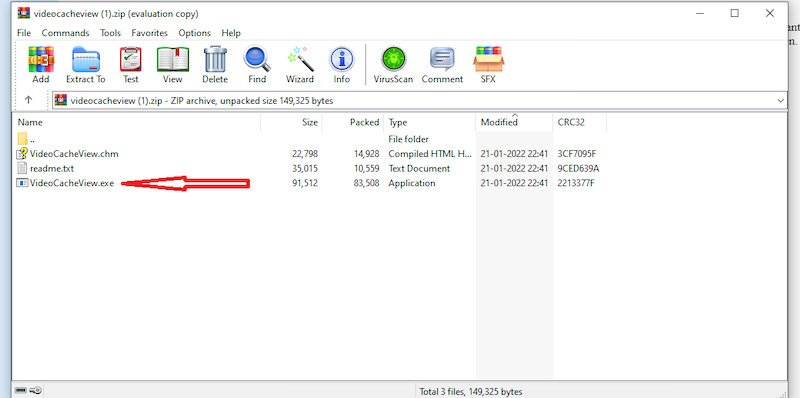
Task: Click CRC32 value 2213377F
Action: (576, 183)
